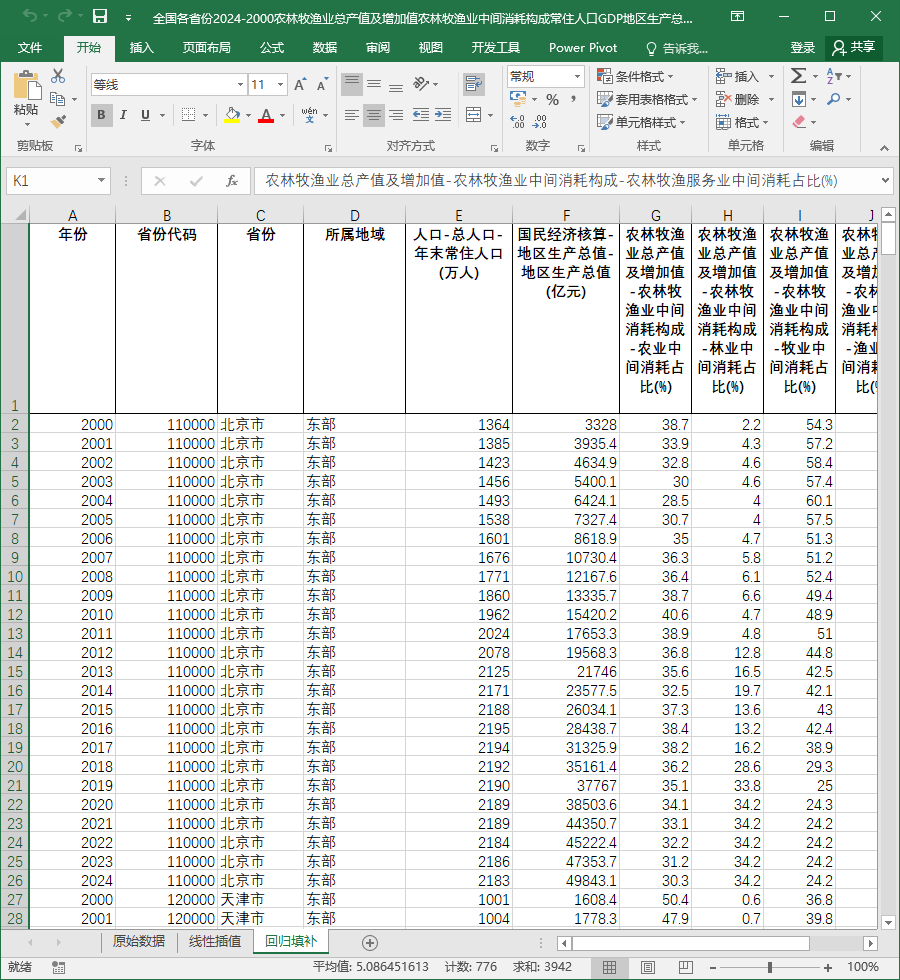
Task: Toggle Italic formatting
Action: pyautogui.click(x=123, y=115)
